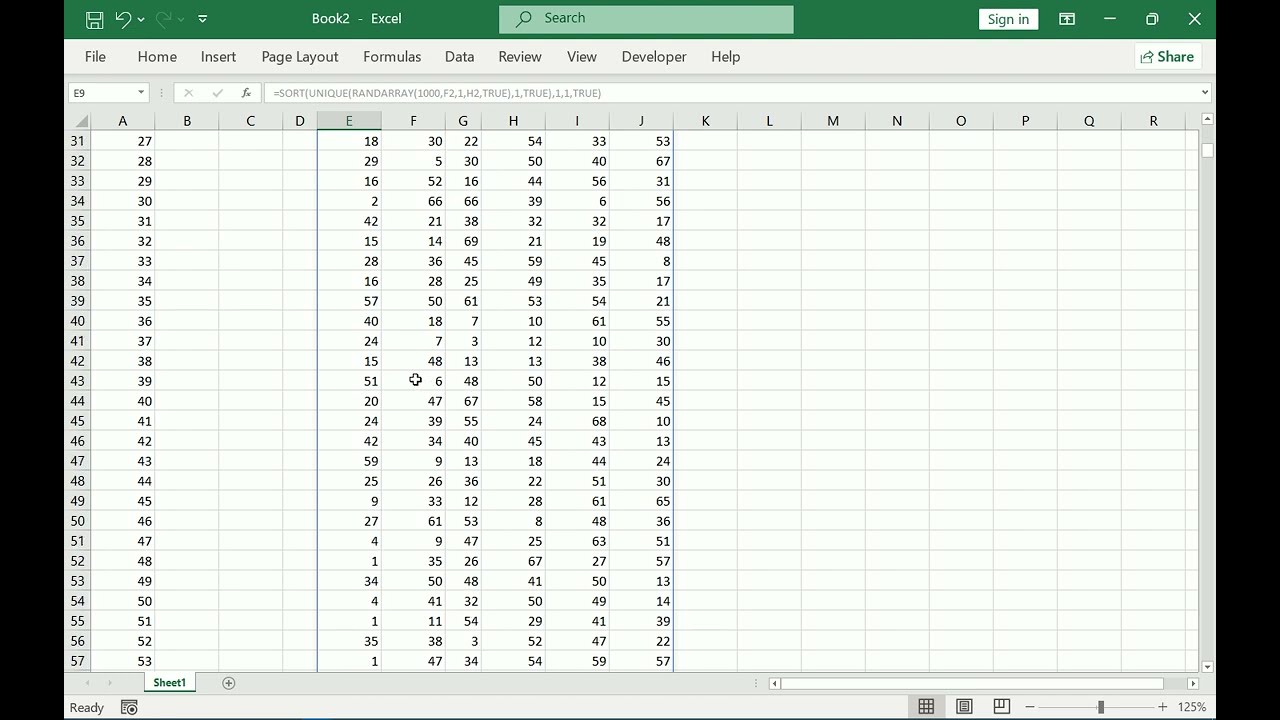Image resolution: width=1280 pixels, height=720 pixels.
Task: Click into the formula bar text
Action: pos(730,93)
